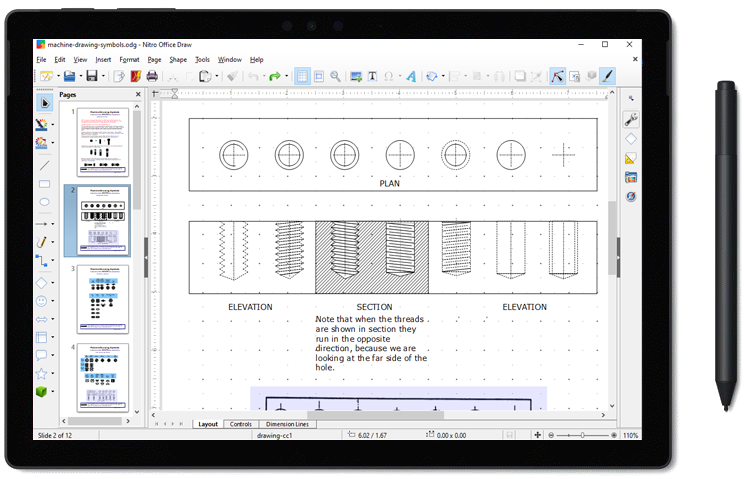Click the Fill Color tool
744x479 pixels.
point(42,142)
